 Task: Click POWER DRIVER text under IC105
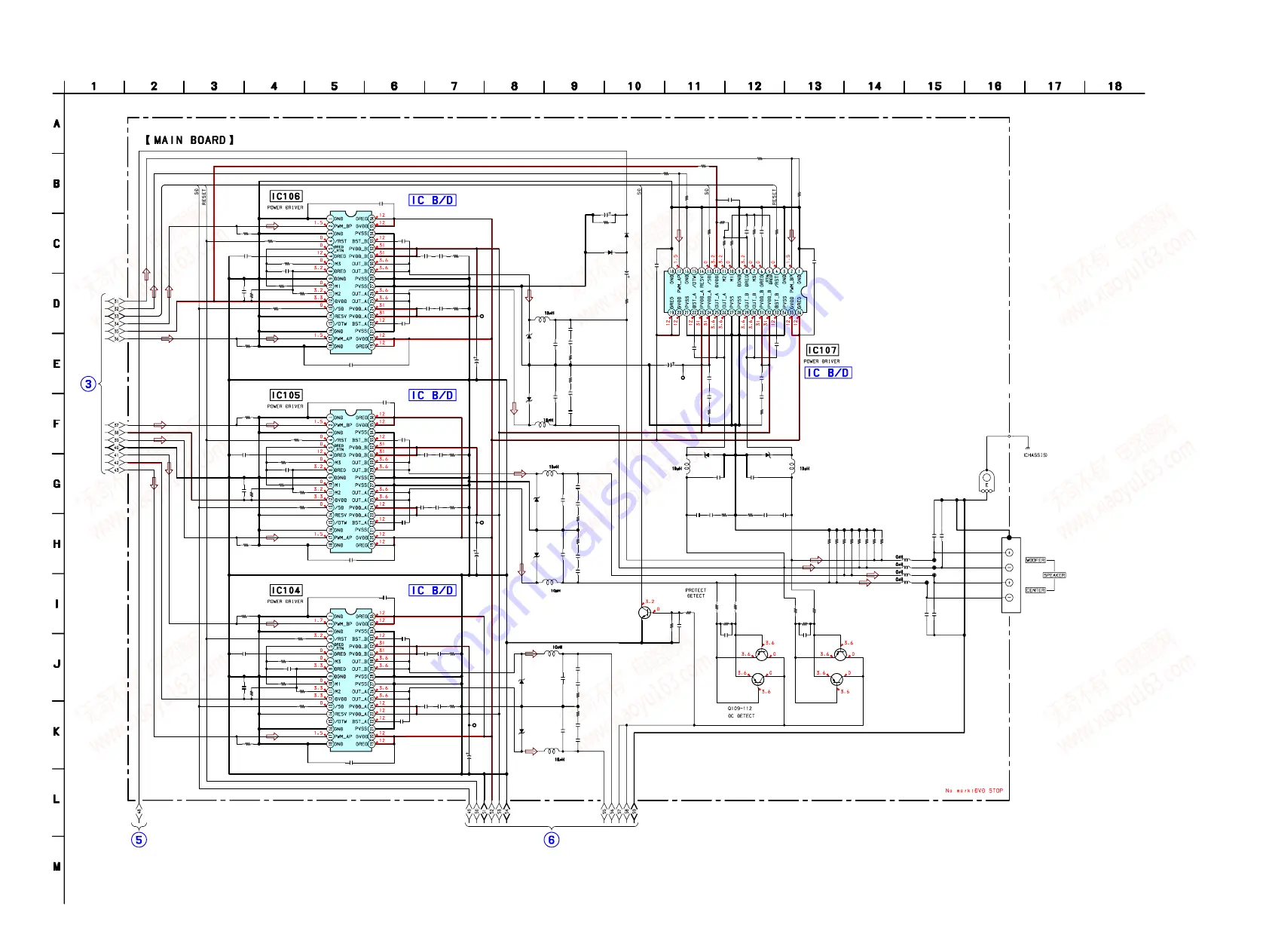coord(286,407)
